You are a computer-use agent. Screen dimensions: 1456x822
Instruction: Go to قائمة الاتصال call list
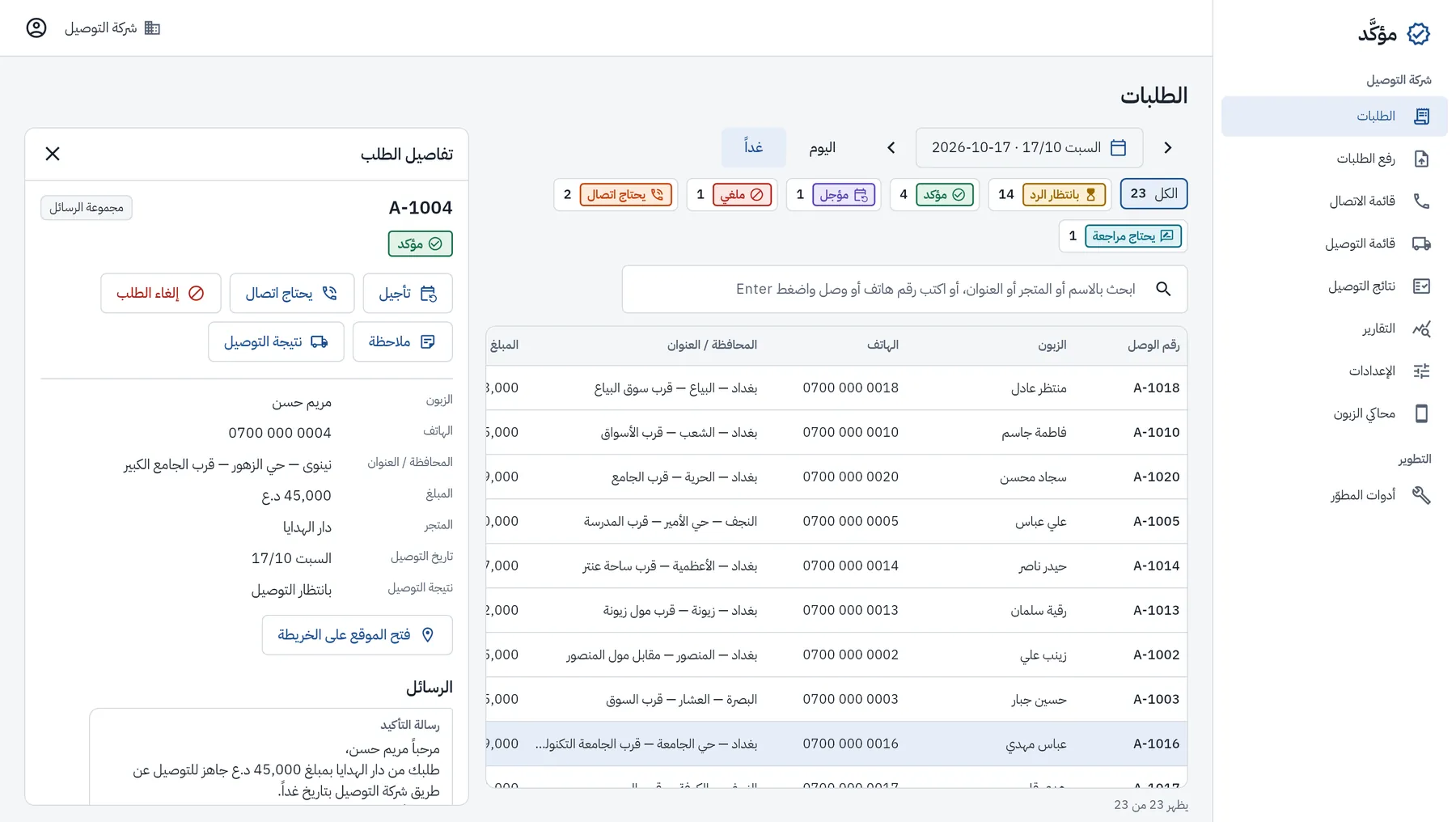click(1335, 201)
